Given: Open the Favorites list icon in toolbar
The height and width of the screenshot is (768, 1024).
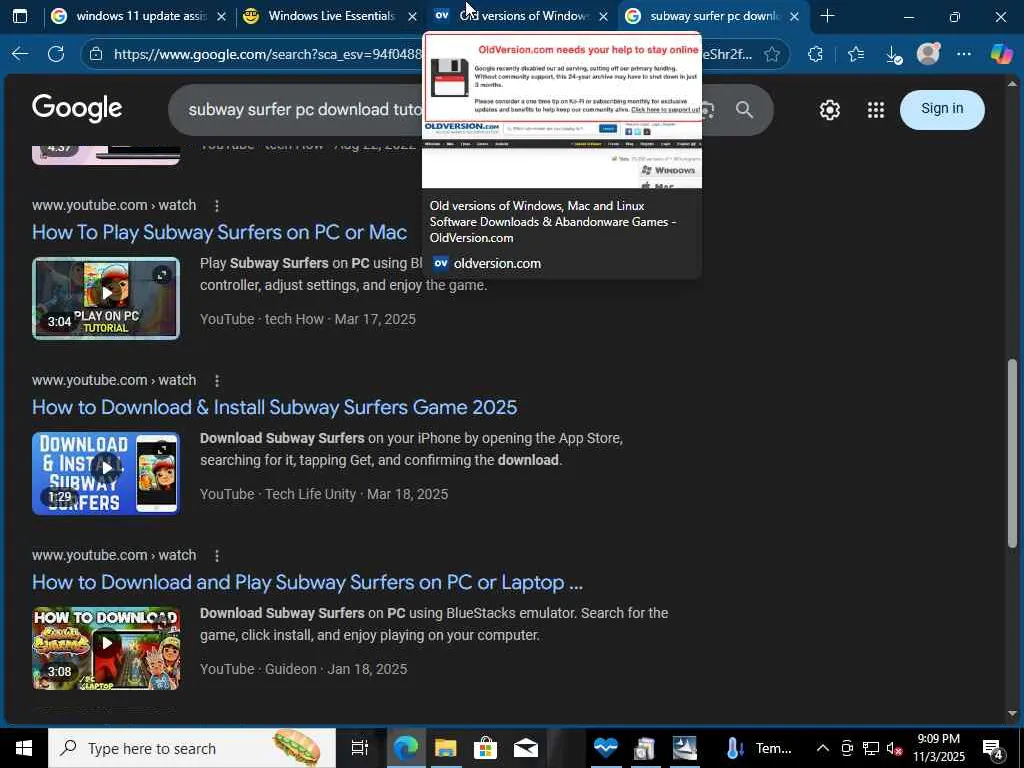Looking at the screenshot, I should (x=856, y=54).
